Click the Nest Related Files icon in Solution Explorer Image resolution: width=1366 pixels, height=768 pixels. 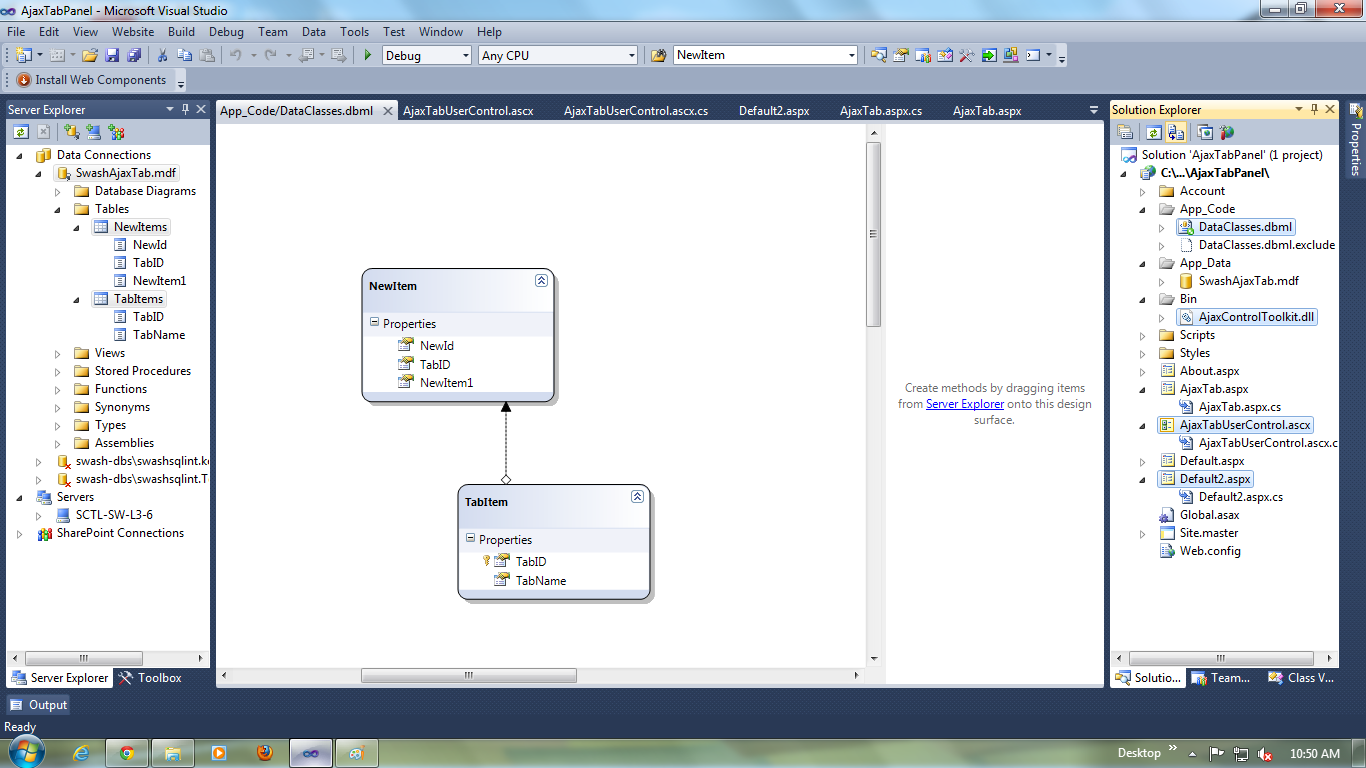(1175, 131)
